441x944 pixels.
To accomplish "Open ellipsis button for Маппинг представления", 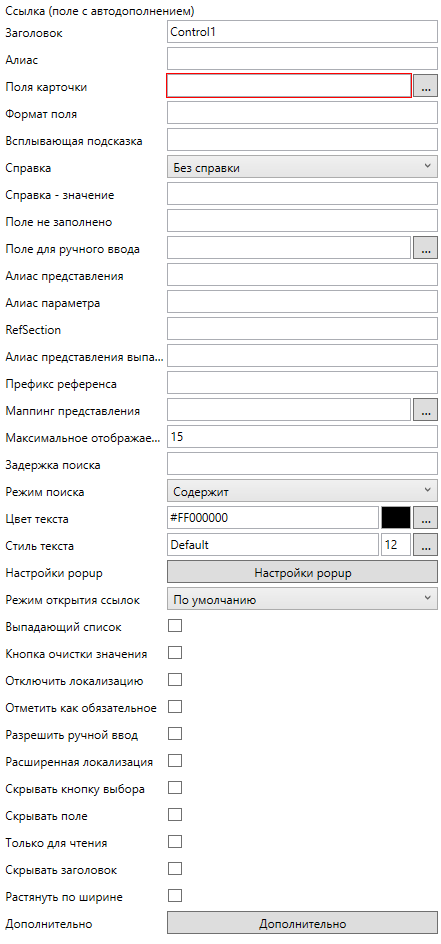I will pyautogui.click(x=425, y=411).
